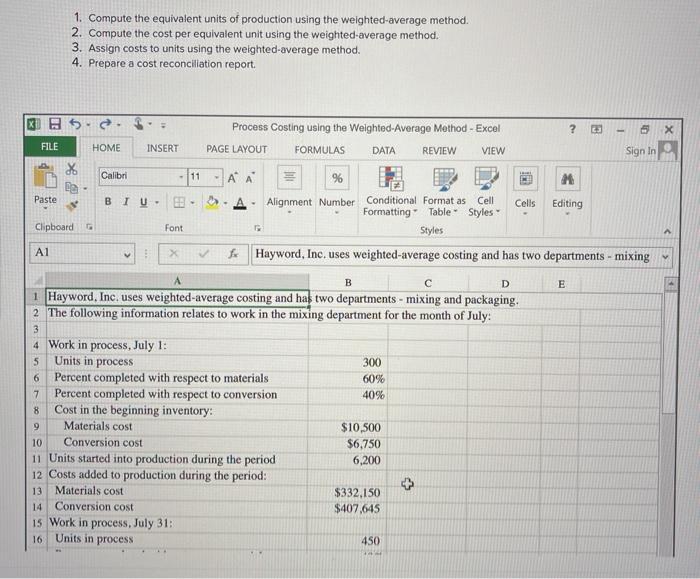This screenshot has height=579, width=700.
Task: Open the borders dropdown arrow
Action: click(192, 203)
